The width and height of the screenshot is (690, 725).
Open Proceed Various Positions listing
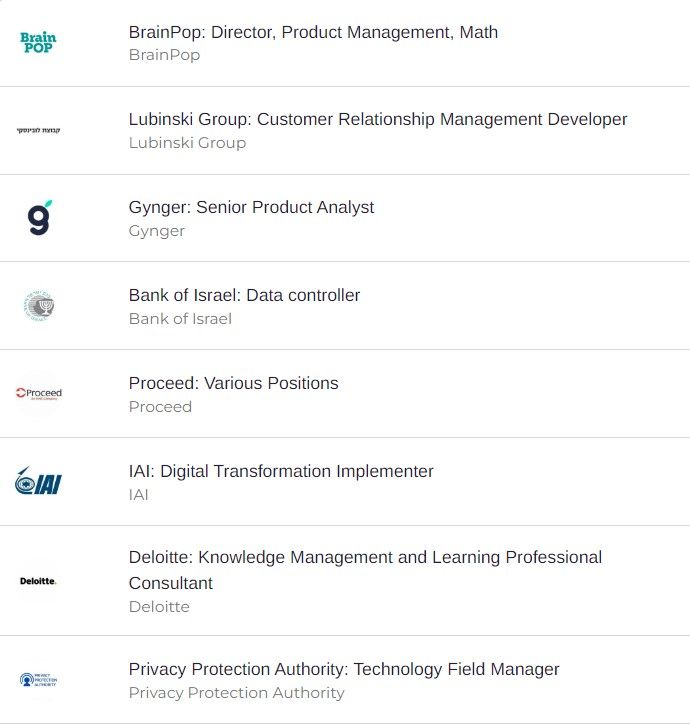point(234,383)
